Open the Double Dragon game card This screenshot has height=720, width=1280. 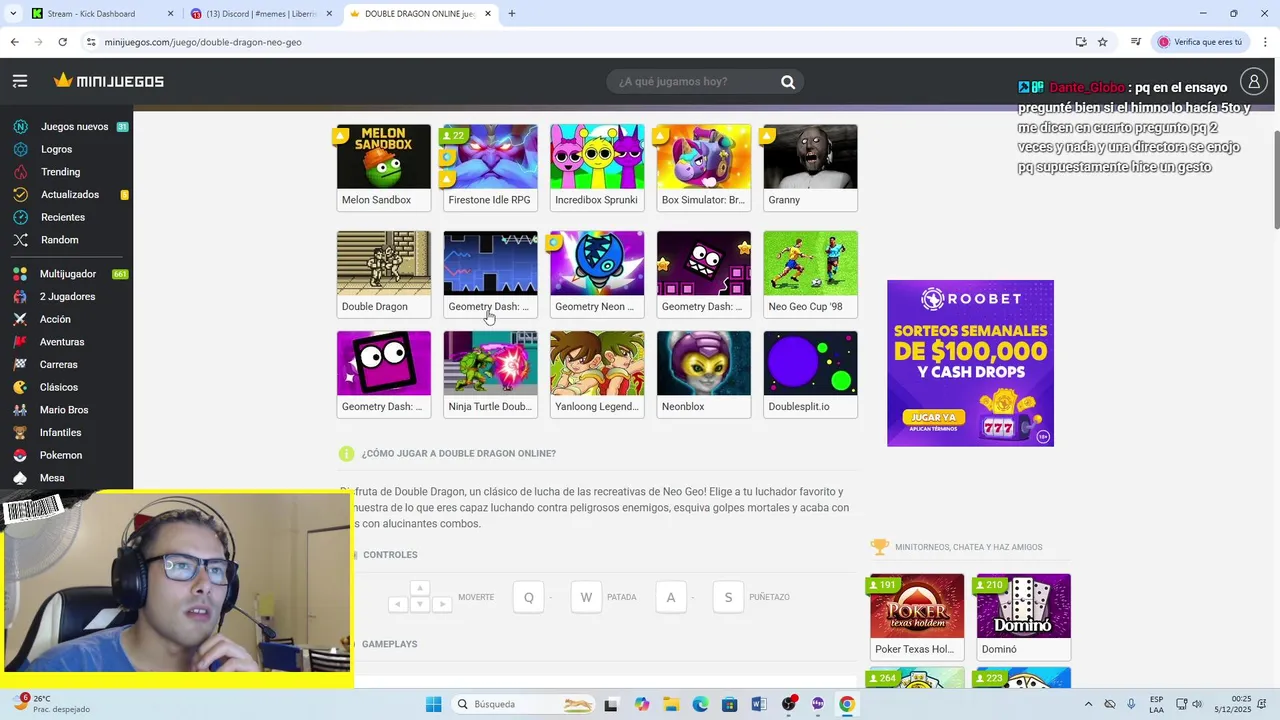click(x=384, y=274)
